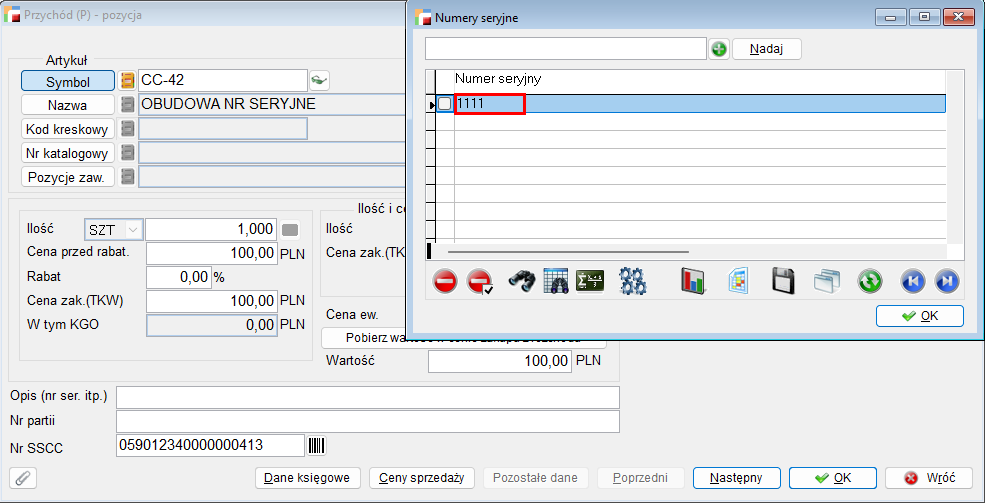Open the SZT unit dropdown
Image resolution: width=985 pixels, height=503 pixels.
pos(115,229)
